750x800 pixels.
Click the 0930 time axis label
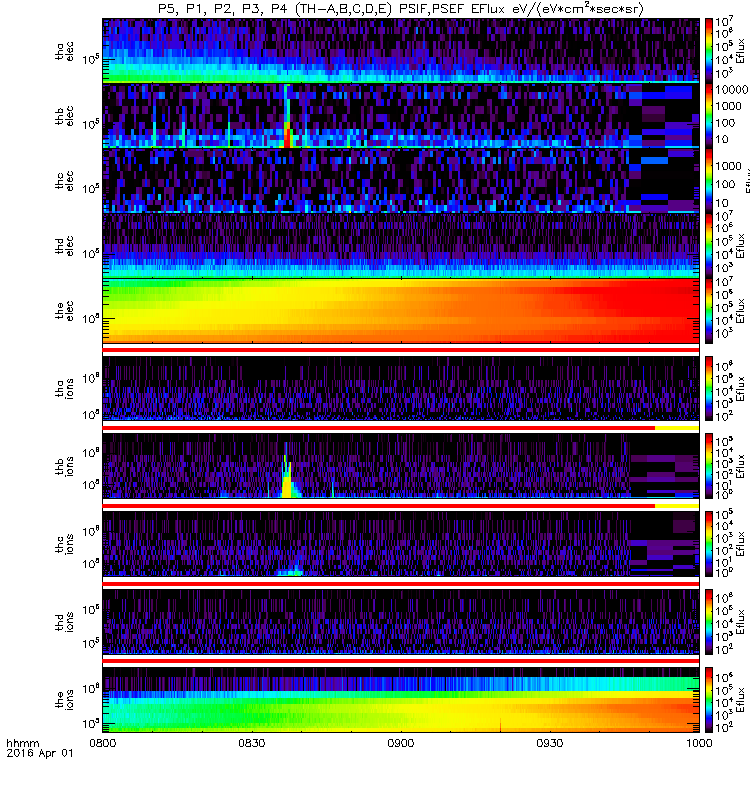[549, 743]
